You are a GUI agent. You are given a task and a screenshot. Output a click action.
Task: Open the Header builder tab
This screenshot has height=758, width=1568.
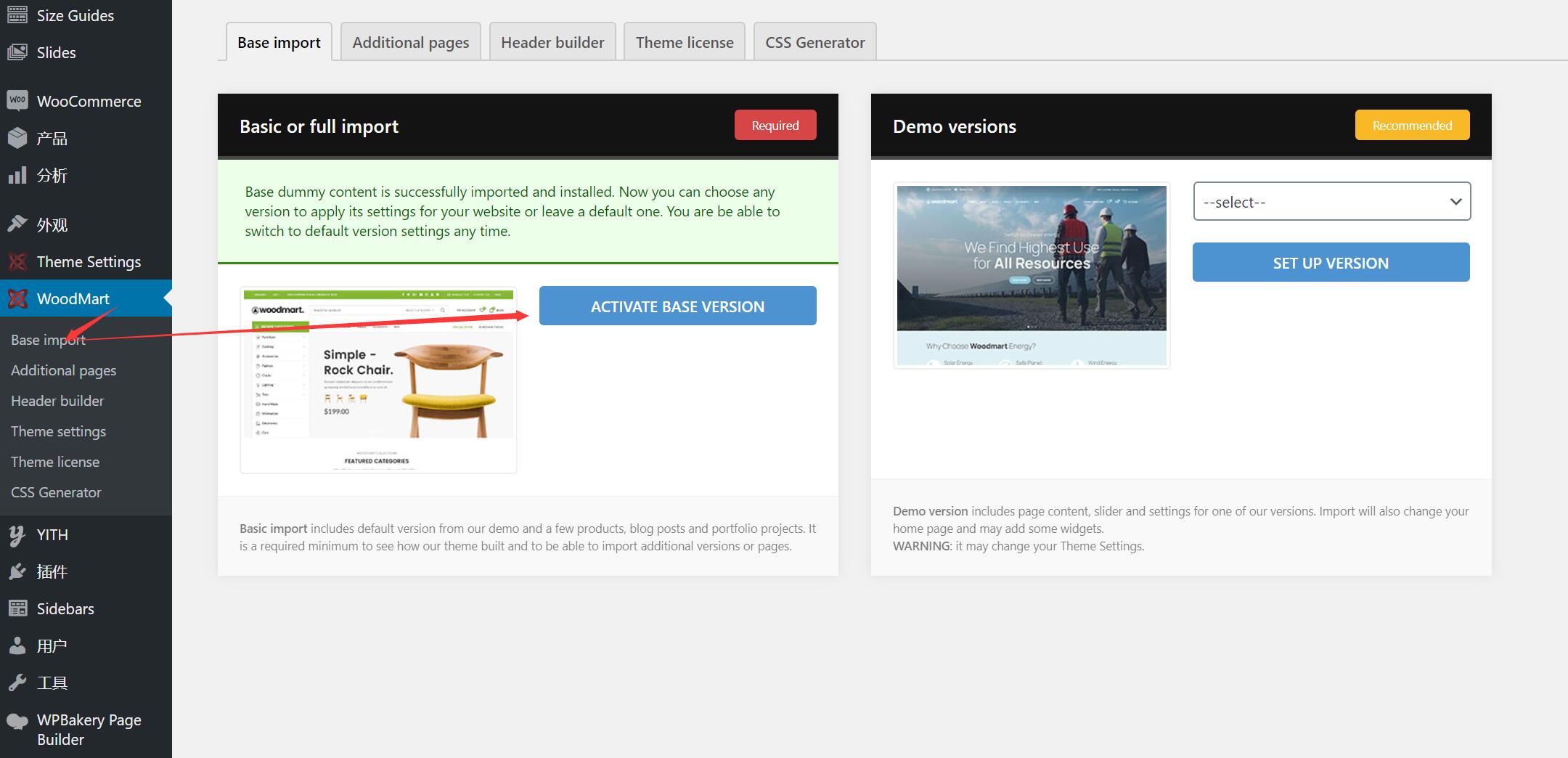pos(552,42)
